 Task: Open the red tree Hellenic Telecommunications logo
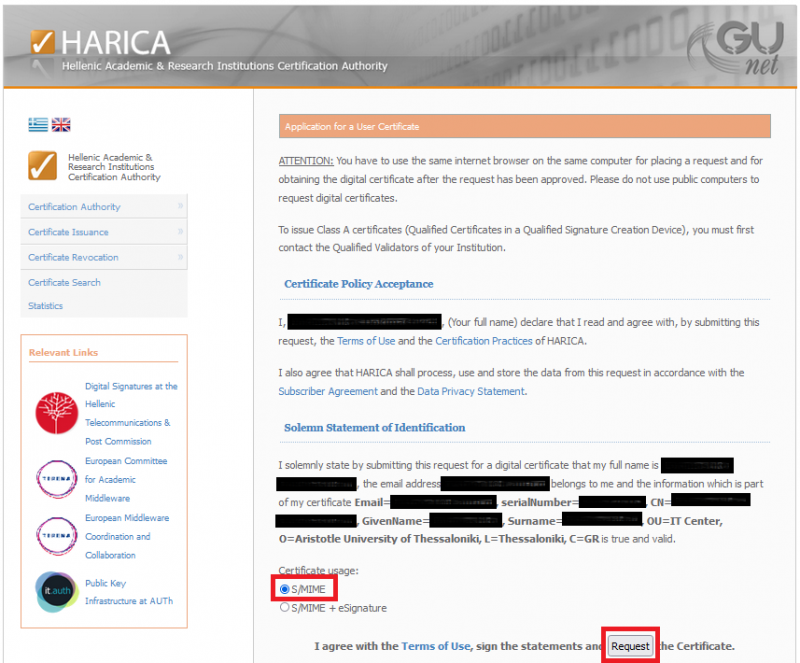pyautogui.click(x=57, y=413)
